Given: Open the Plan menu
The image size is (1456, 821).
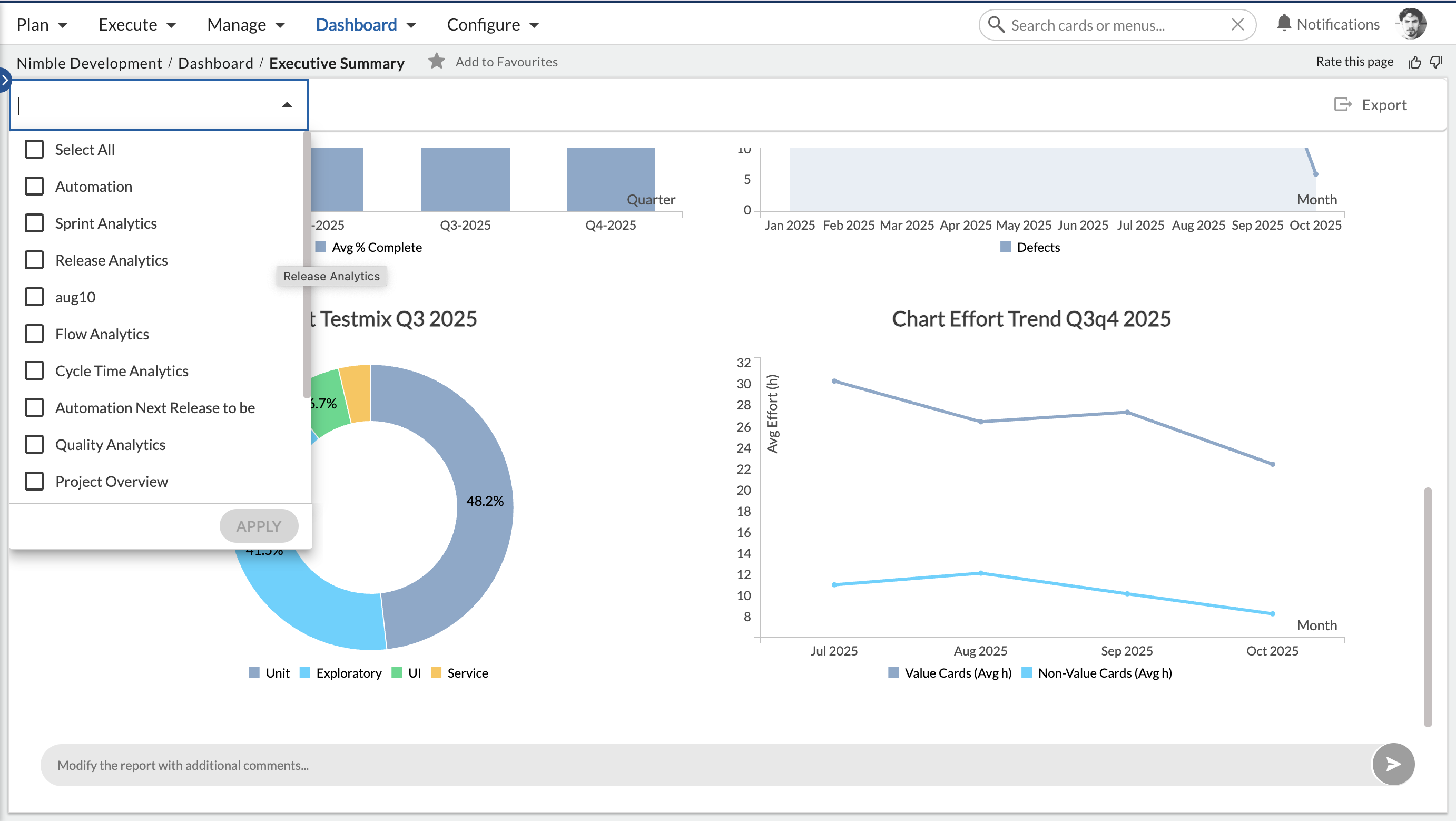Looking at the screenshot, I should pos(42,25).
